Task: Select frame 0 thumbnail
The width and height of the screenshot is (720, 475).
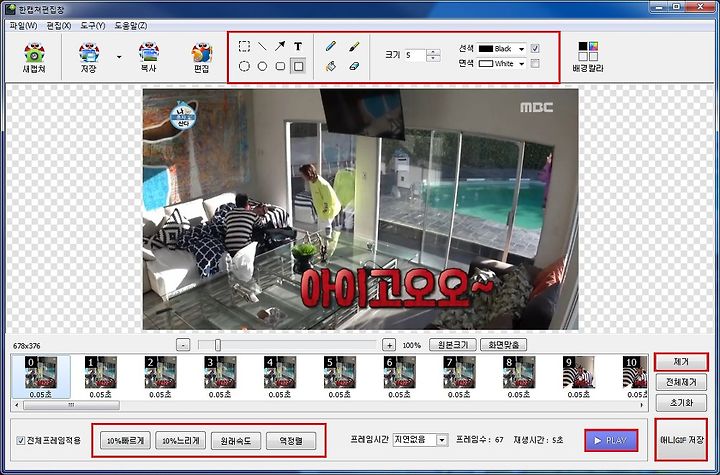Action: pos(41,377)
